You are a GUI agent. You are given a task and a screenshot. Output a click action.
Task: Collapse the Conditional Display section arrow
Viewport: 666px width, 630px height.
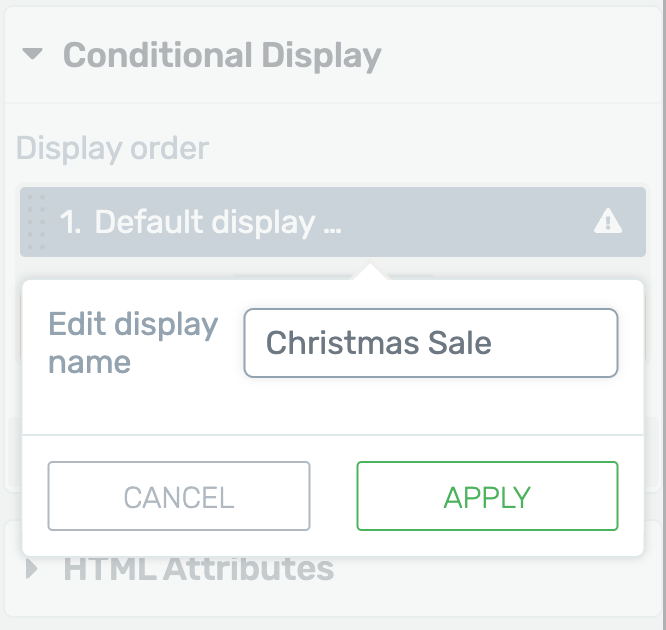click(32, 54)
